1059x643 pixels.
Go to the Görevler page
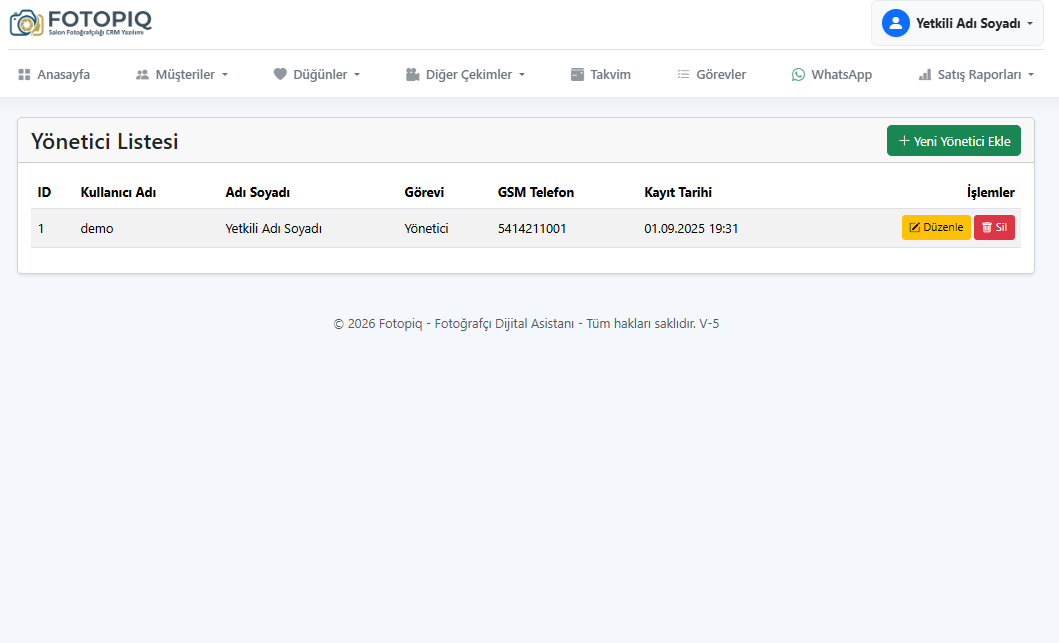pyautogui.click(x=721, y=74)
